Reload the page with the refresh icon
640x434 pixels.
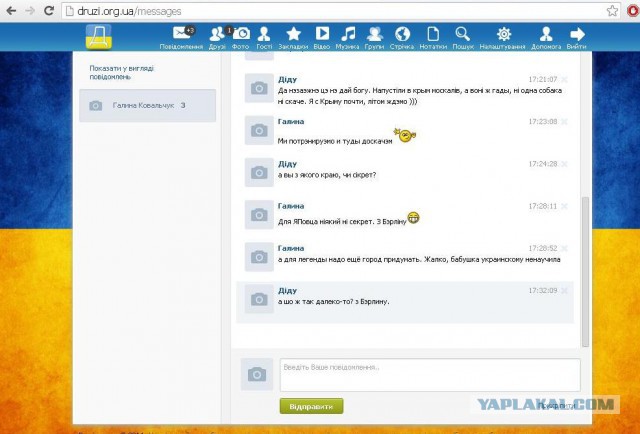49,11
